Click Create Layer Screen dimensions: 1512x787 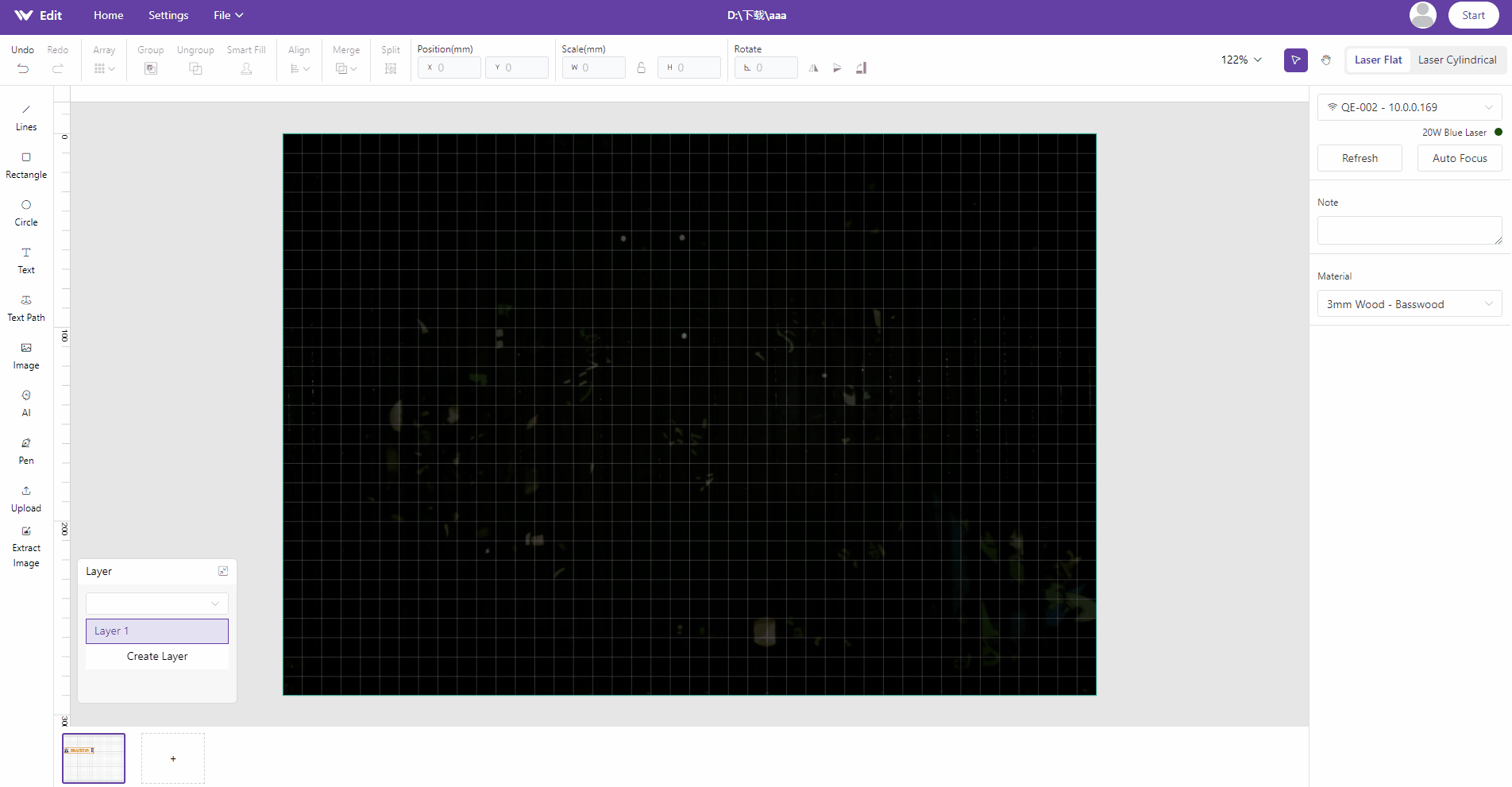[157, 656]
